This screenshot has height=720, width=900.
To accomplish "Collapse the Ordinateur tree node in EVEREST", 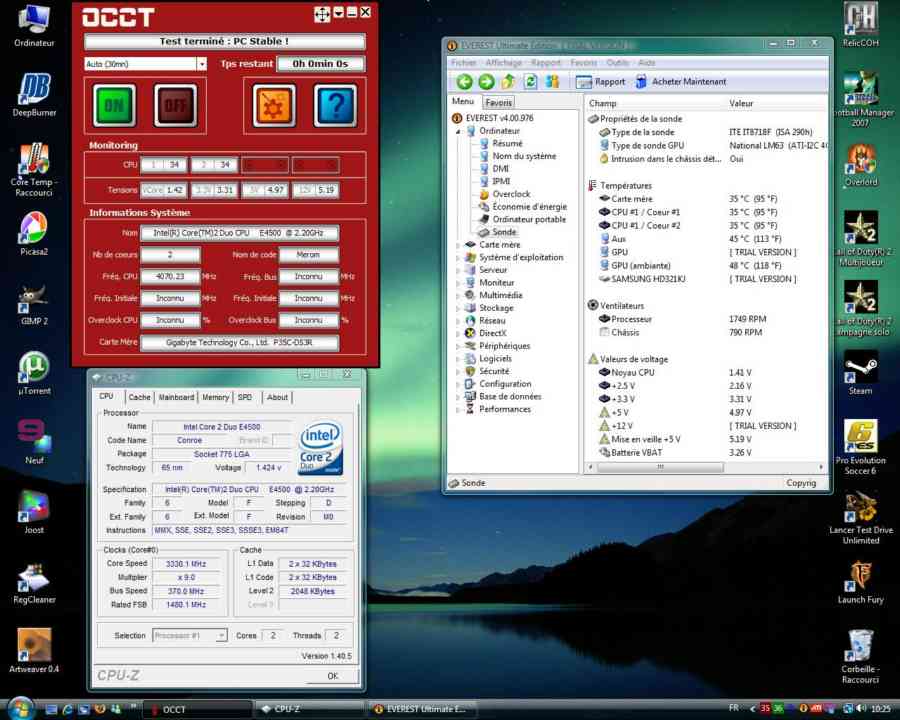I will tap(458, 131).
